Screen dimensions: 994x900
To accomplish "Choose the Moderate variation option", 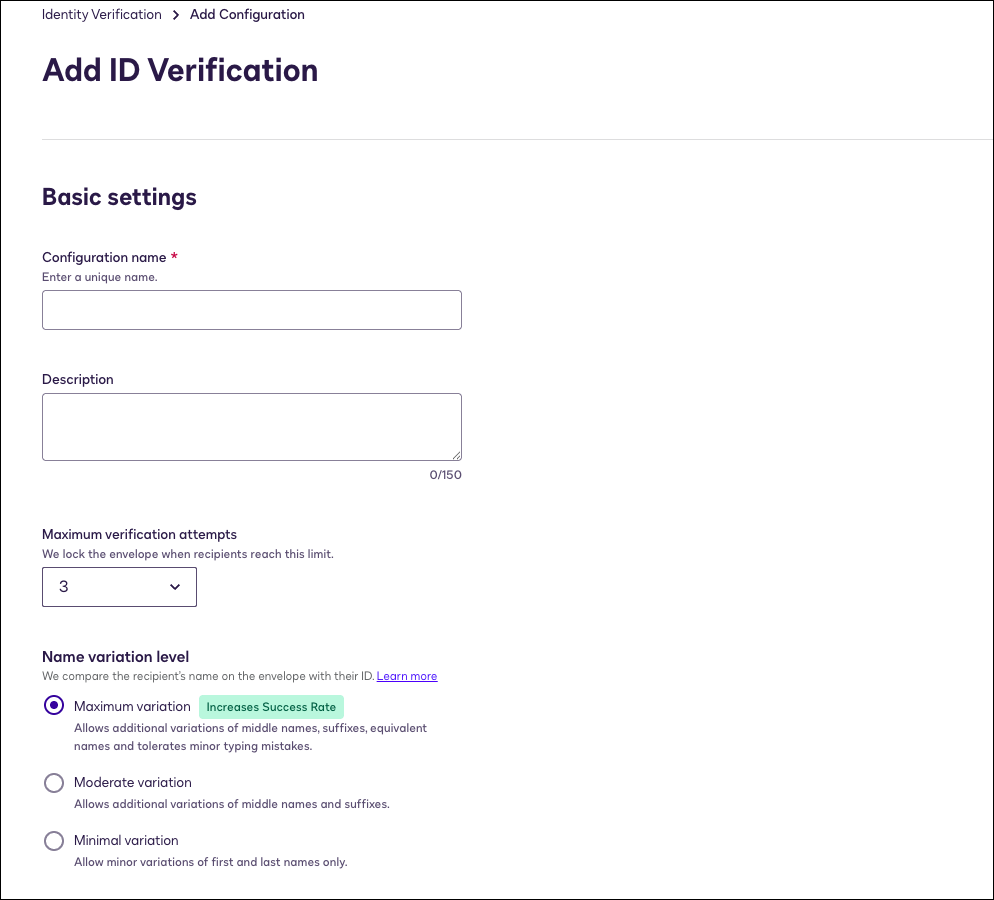I will click(x=54, y=783).
